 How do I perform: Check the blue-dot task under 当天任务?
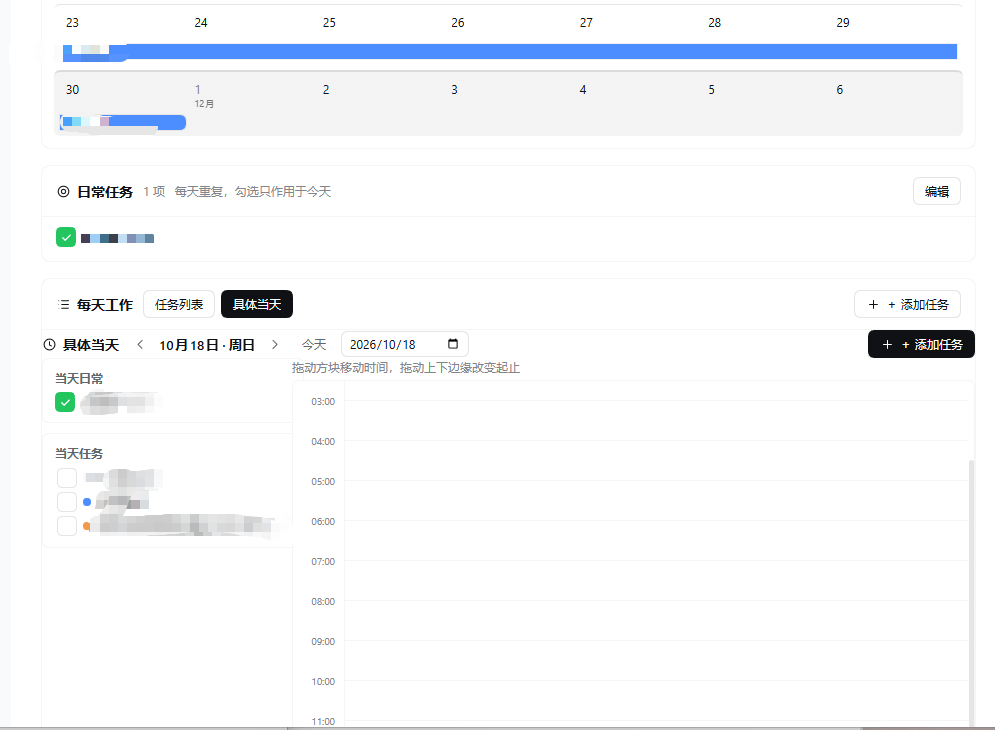click(67, 501)
